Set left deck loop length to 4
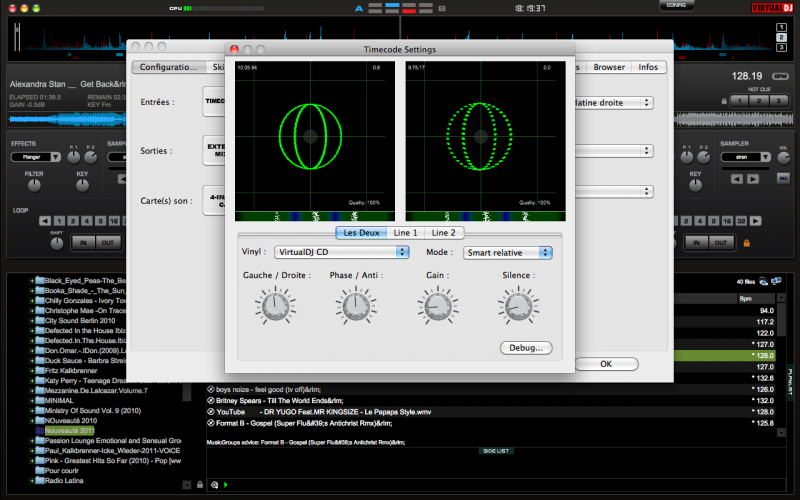Screen dimensions: 800x500 click(x=87, y=221)
